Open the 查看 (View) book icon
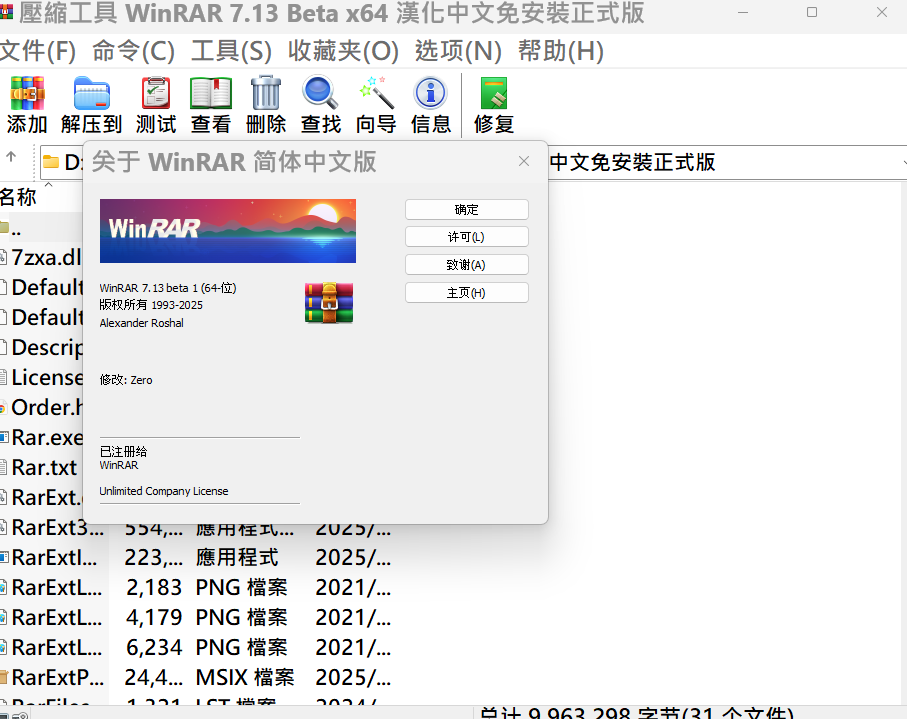 (211, 105)
